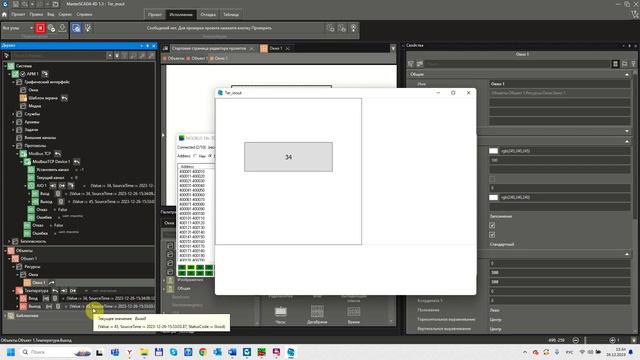Click the search field in Свойства panel
Viewport: 640px width, 360px height.
pos(517,64)
